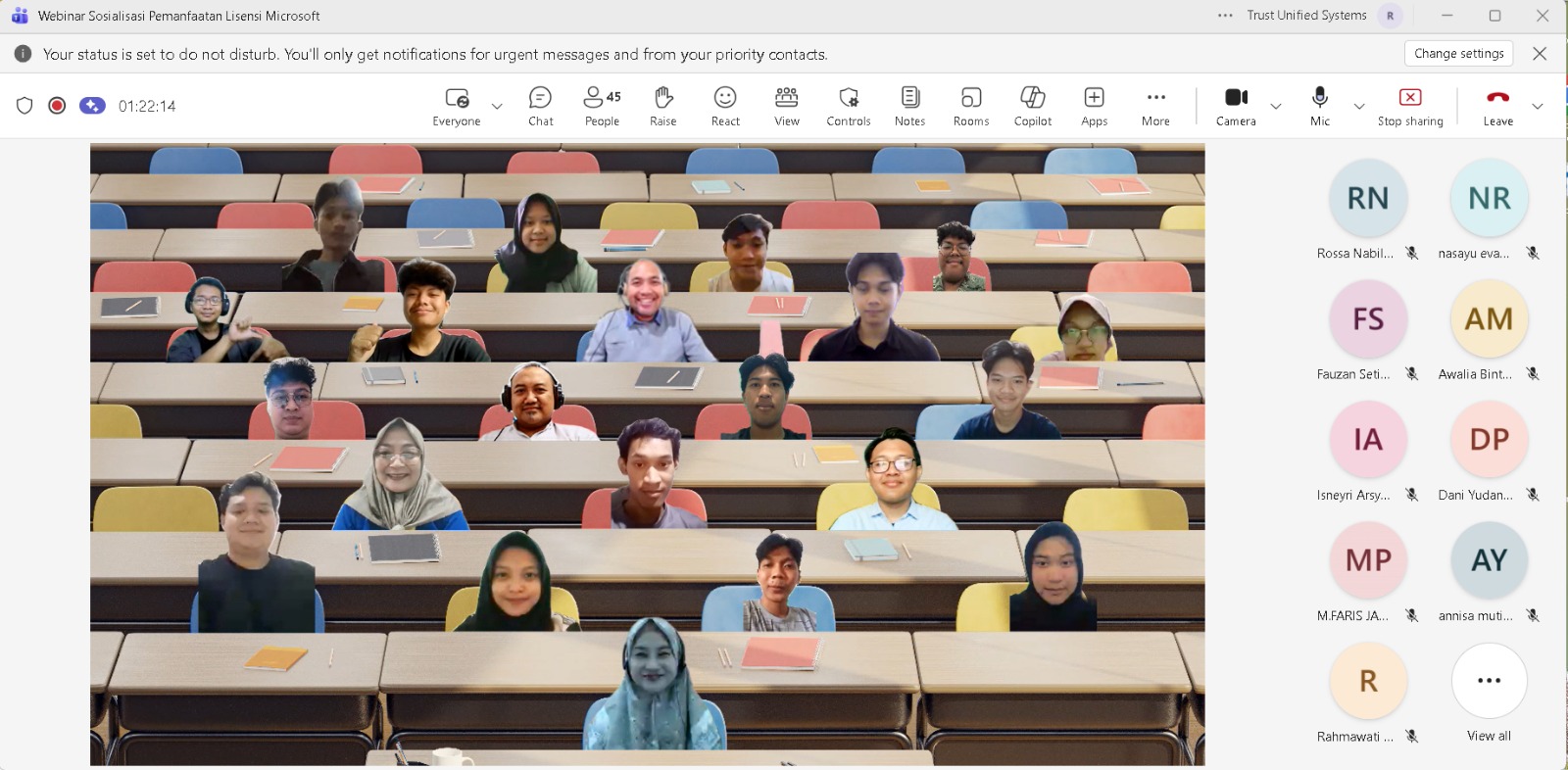Open the Apps menu
Screen dimensions: 1568x770
point(1094,106)
